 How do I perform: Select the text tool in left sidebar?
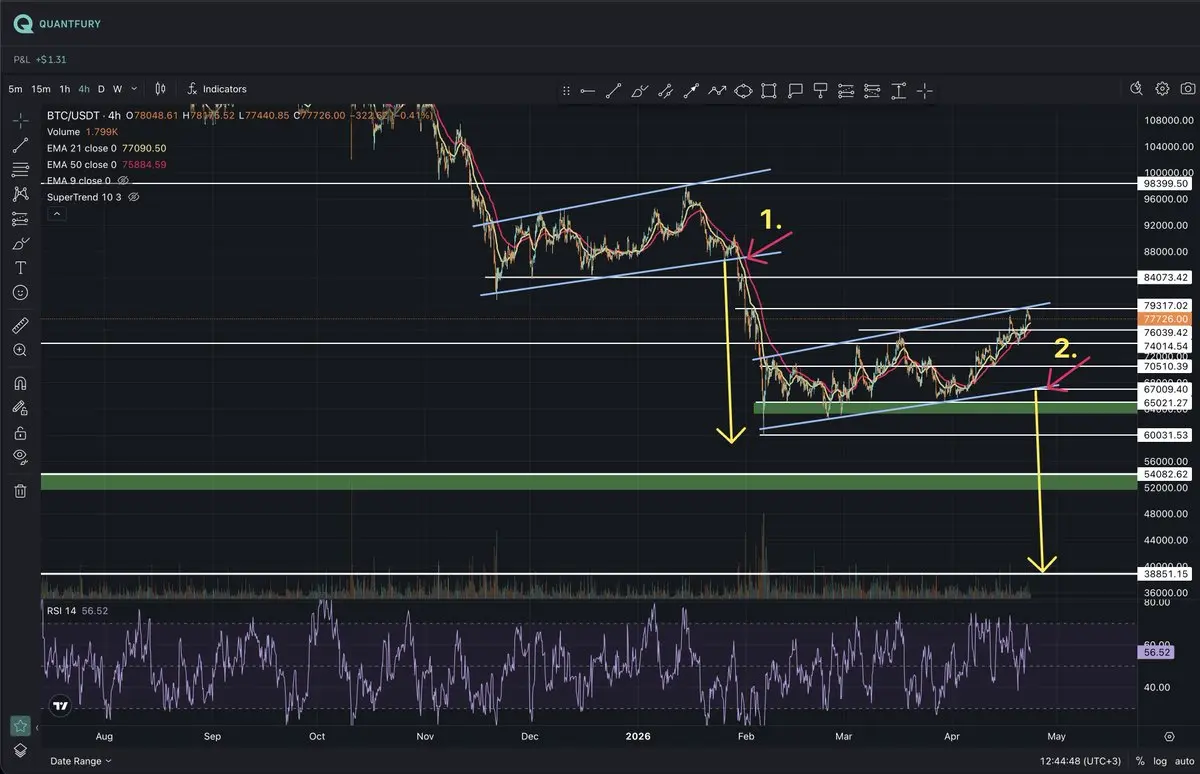(20, 268)
